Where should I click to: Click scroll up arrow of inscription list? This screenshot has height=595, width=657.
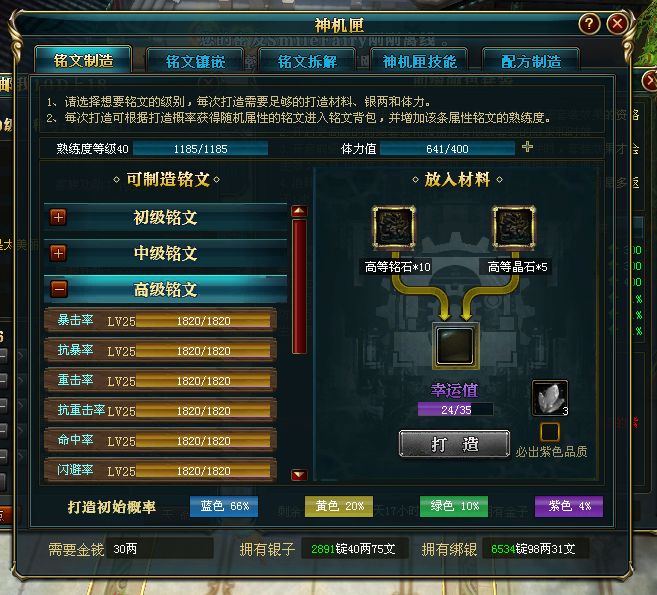(299, 211)
